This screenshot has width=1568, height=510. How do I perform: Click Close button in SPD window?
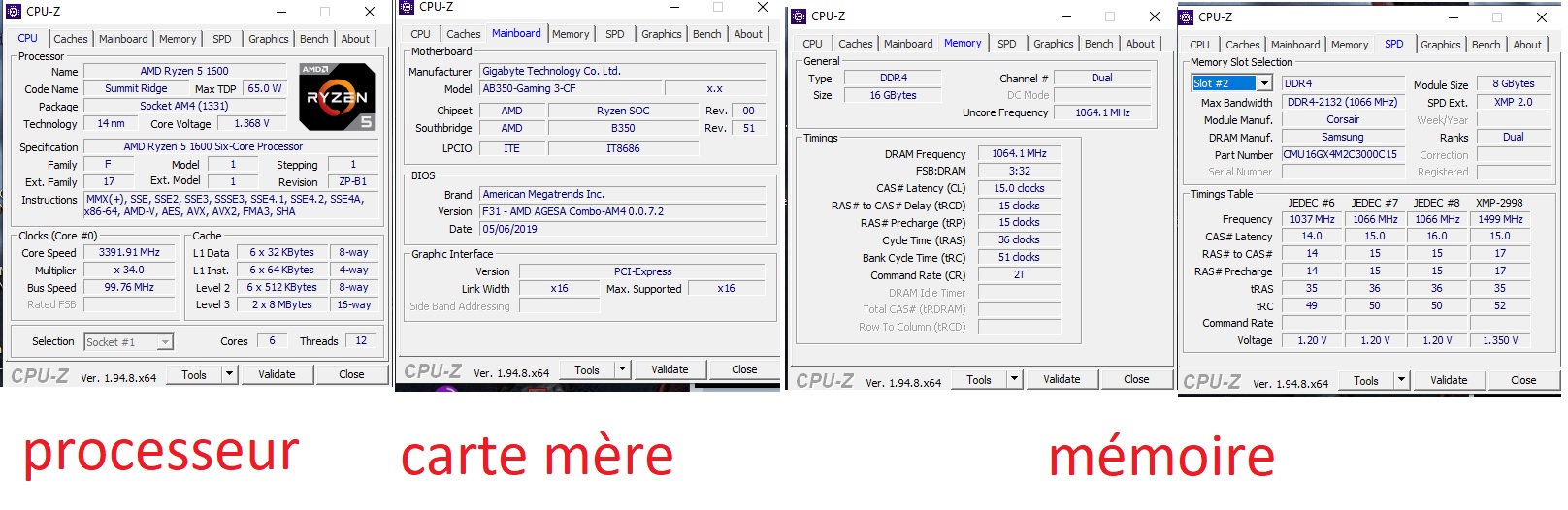[x=1523, y=380]
